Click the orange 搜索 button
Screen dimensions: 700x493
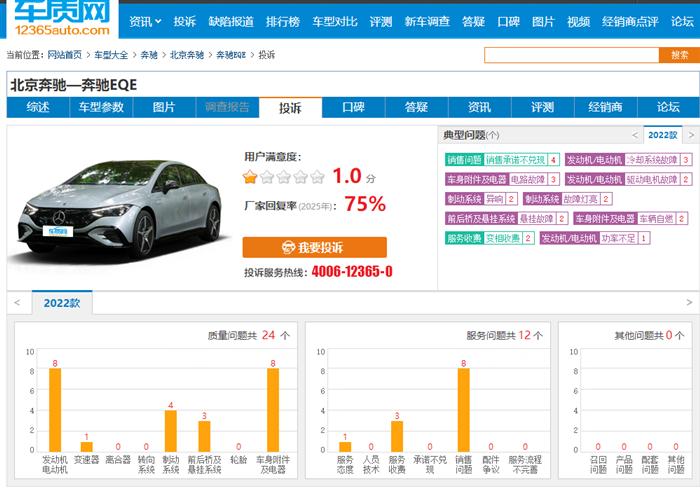pyautogui.click(x=679, y=55)
